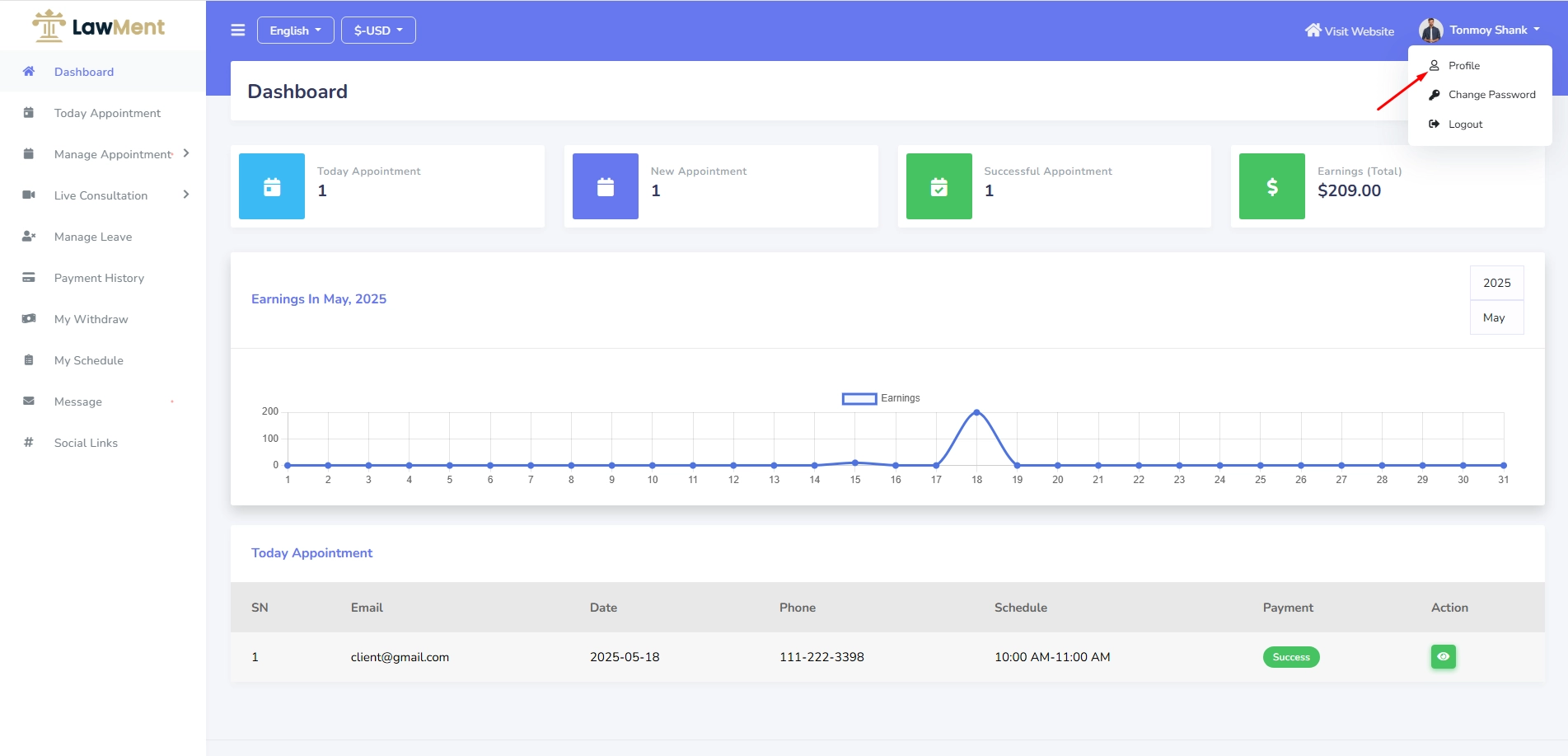Click the blue Today Appointment card icon
Viewport: 1568px width, 756px height.
click(272, 186)
